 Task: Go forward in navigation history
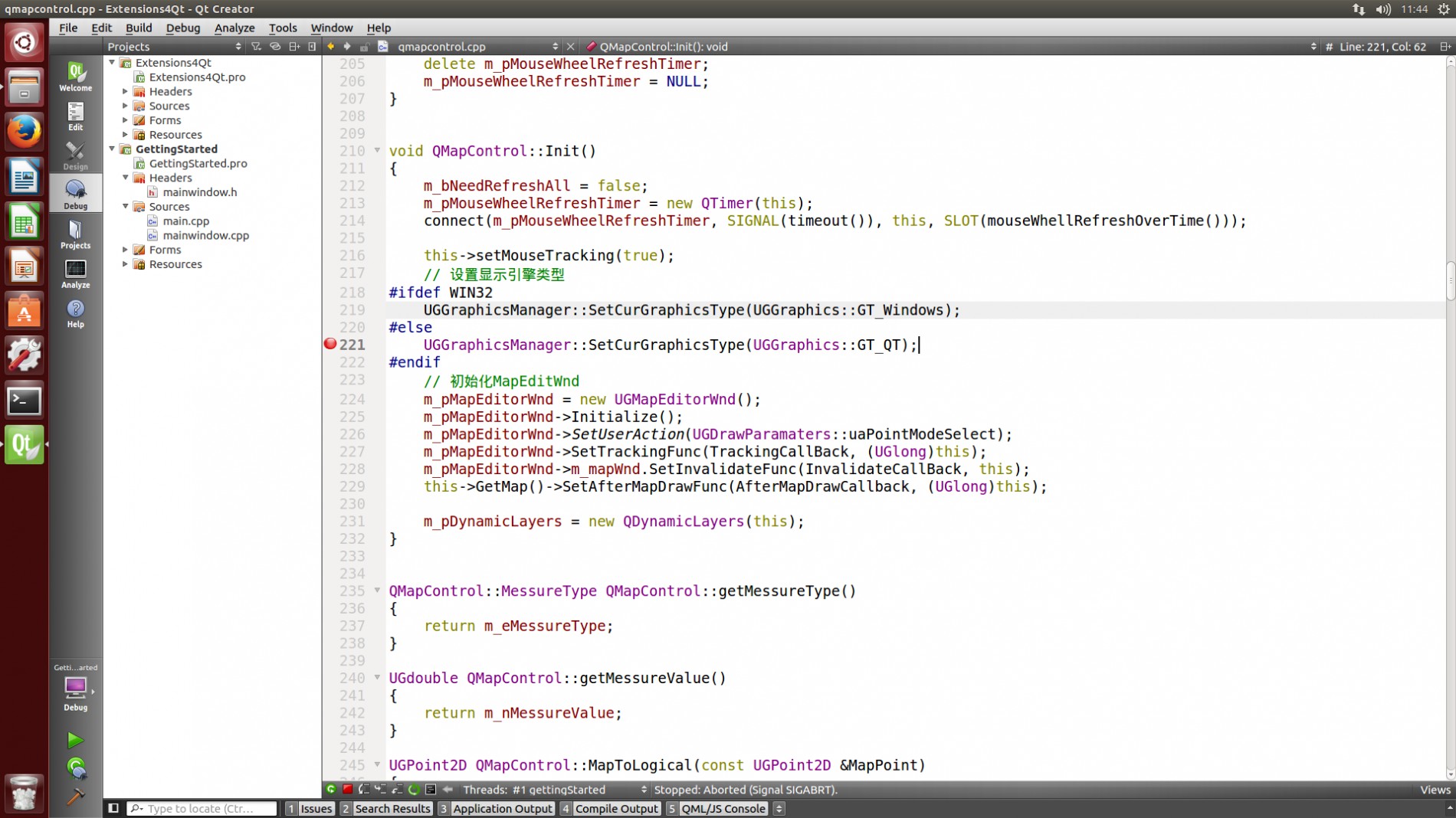pos(347,47)
